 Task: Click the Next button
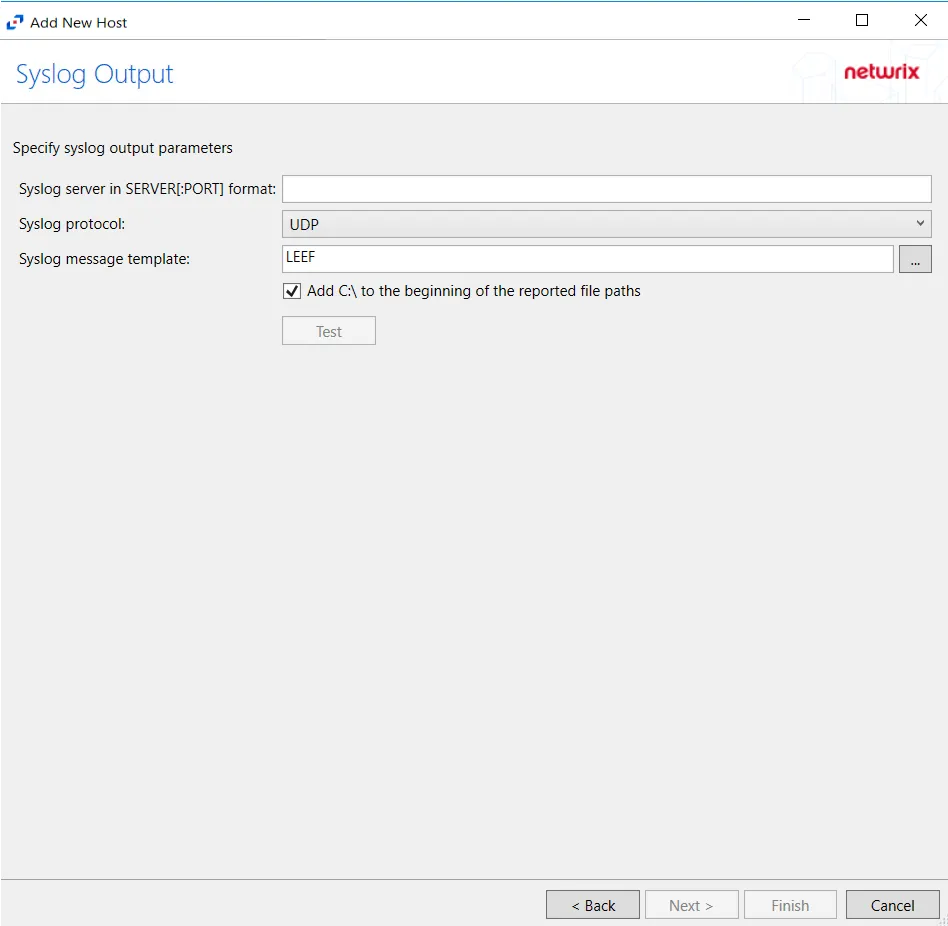pos(692,905)
